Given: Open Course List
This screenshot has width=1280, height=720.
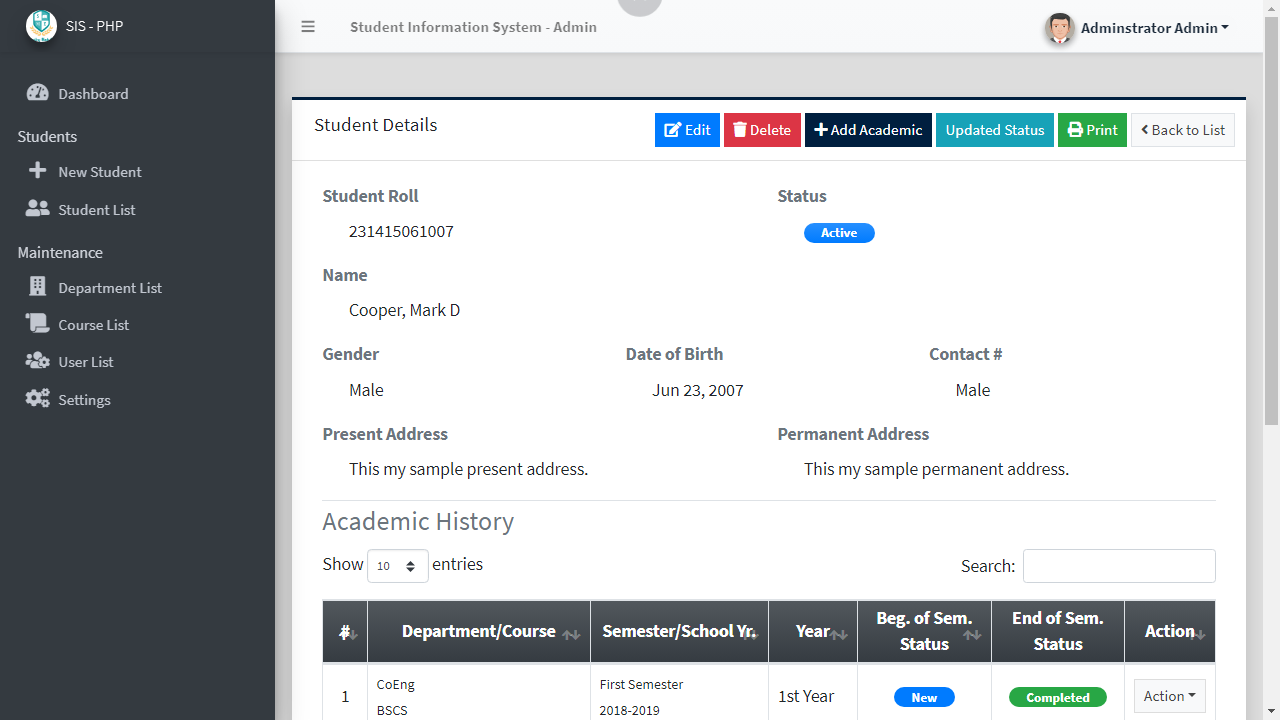Looking at the screenshot, I should pos(137,324).
